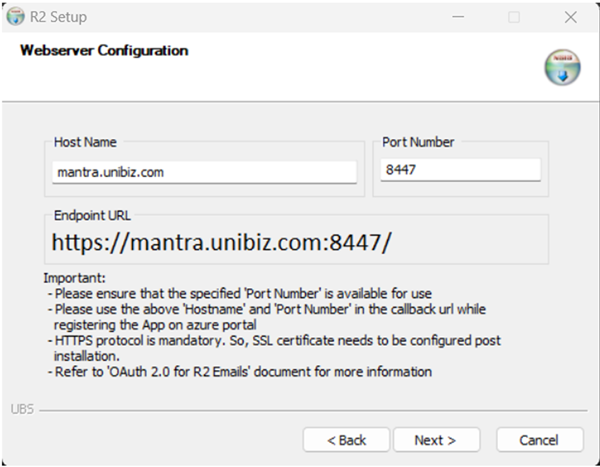This screenshot has height=467, width=600.
Task: Minimize the R2 Setup window
Action: [458, 17]
